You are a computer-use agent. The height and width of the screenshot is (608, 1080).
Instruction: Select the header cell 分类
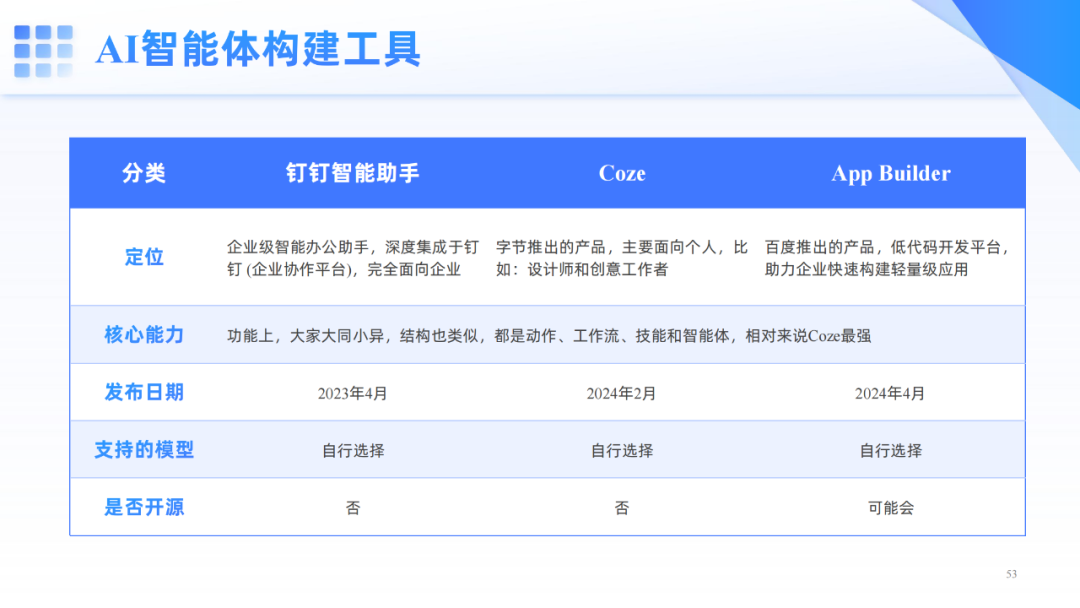point(144,173)
